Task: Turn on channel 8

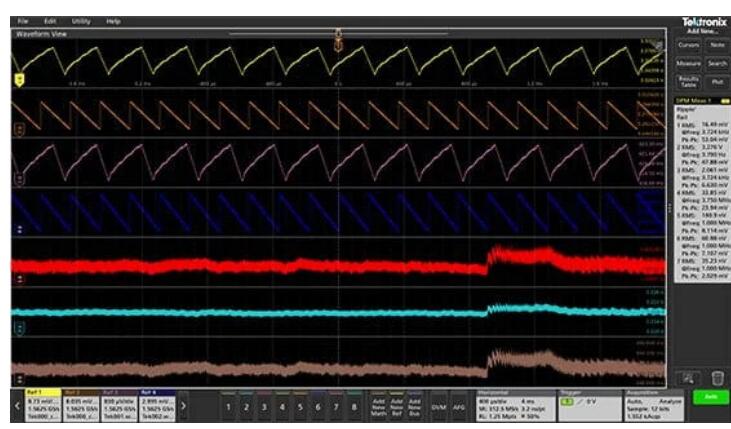Action: [x=354, y=407]
